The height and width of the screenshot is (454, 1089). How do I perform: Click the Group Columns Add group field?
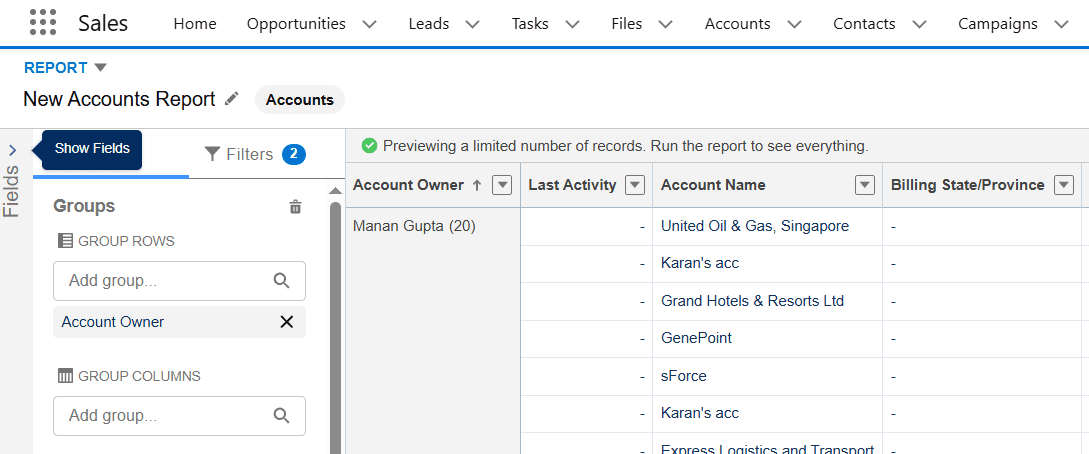coord(179,416)
